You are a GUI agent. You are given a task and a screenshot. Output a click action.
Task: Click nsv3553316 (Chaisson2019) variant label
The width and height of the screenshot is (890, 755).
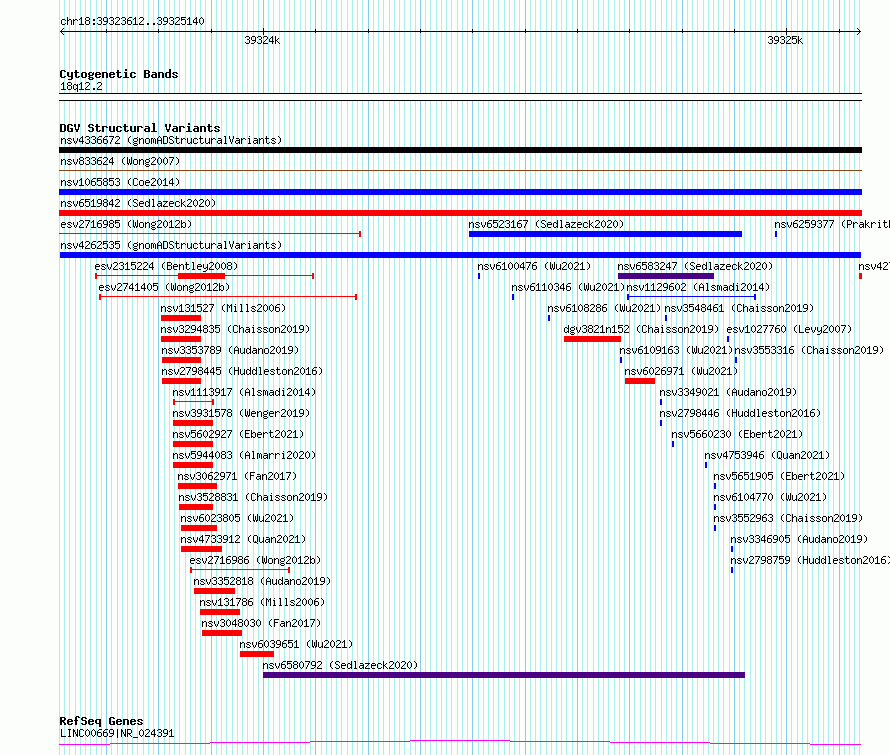click(809, 350)
